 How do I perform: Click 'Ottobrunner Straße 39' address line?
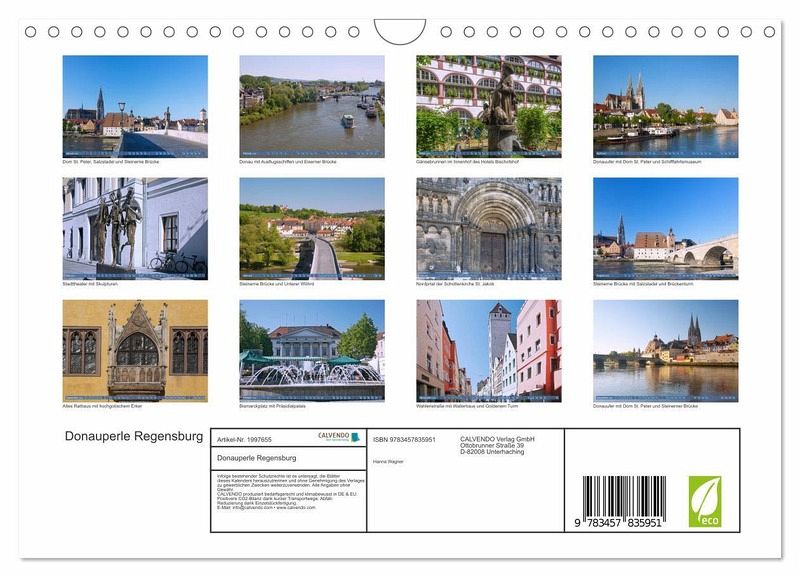[492, 445]
